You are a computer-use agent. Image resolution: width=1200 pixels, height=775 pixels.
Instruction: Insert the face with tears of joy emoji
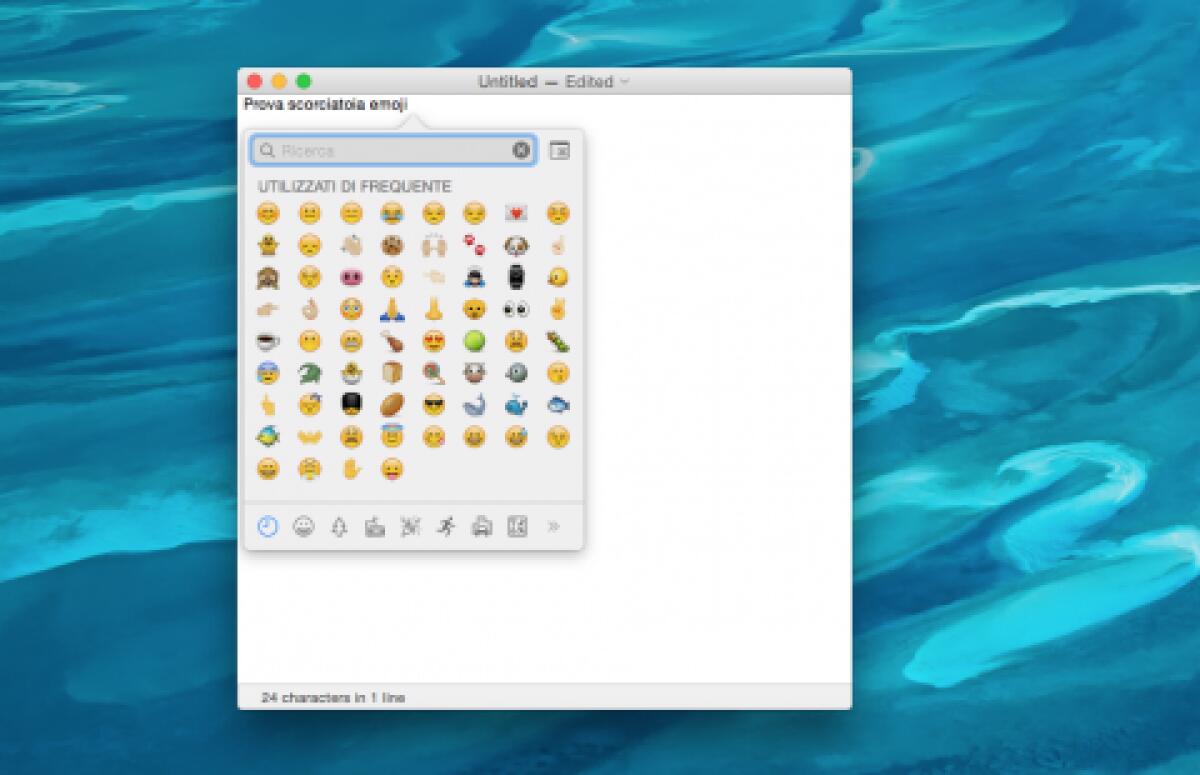[392, 212]
